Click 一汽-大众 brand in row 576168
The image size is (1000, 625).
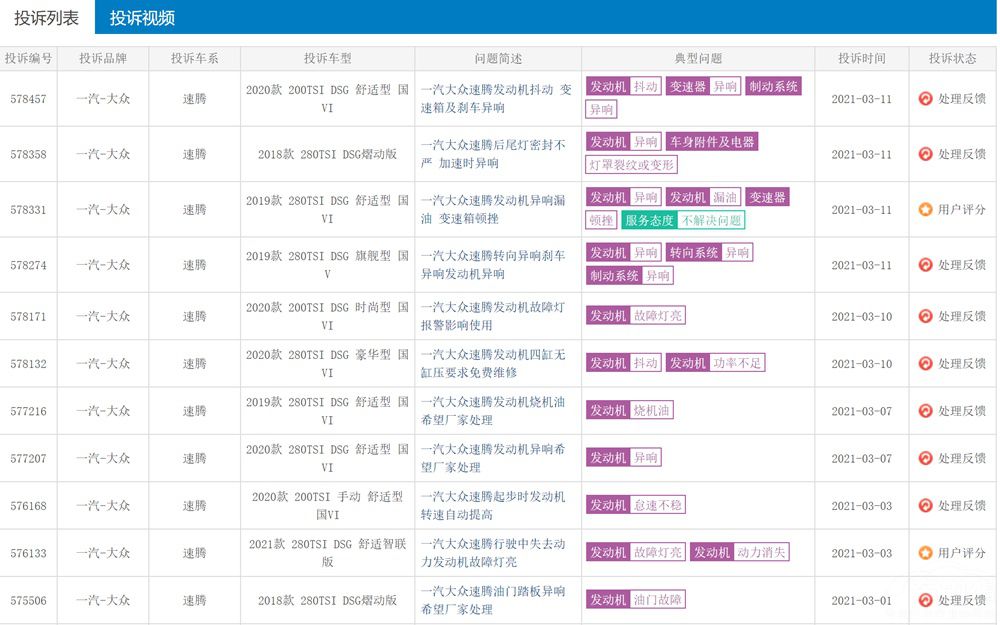click(103, 506)
